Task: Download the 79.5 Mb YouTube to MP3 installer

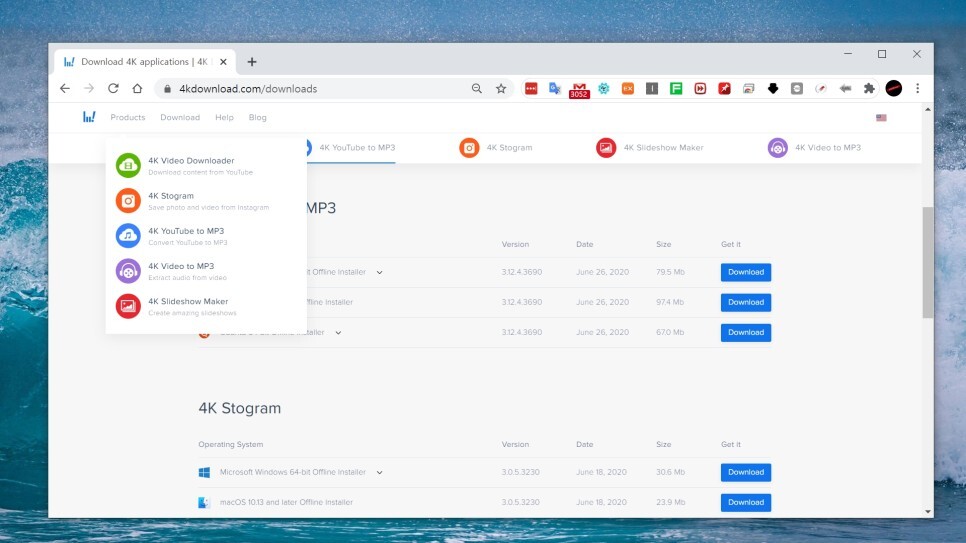Action: tap(745, 272)
